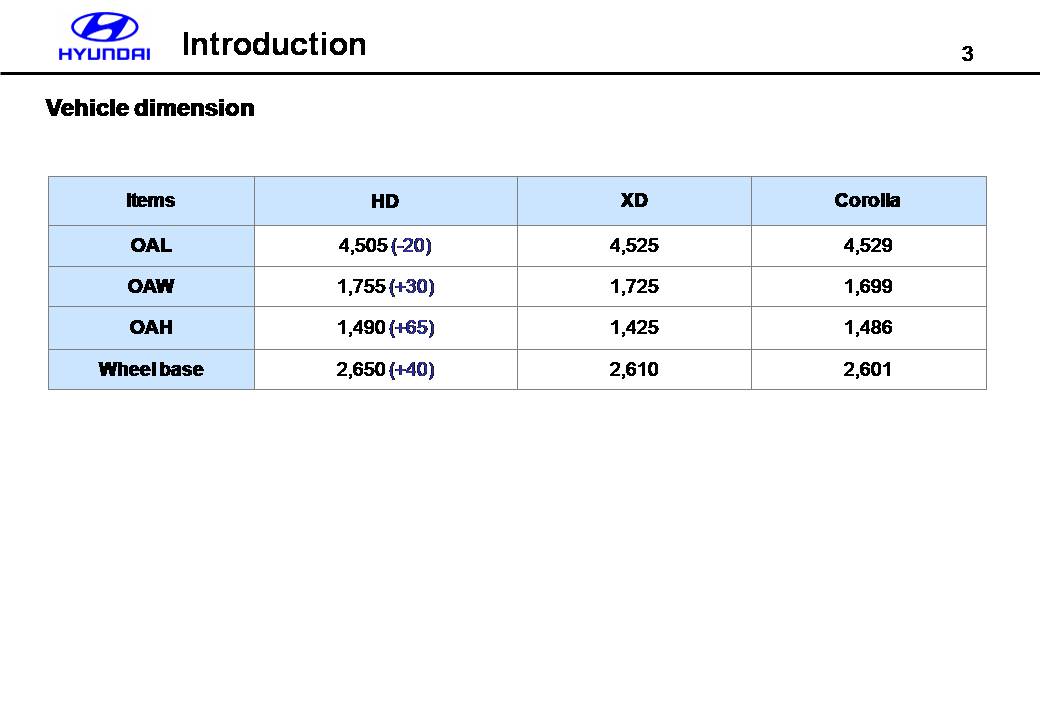Click the Items header cell
Viewport: 1040px width, 720px height.
pyautogui.click(x=151, y=200)
